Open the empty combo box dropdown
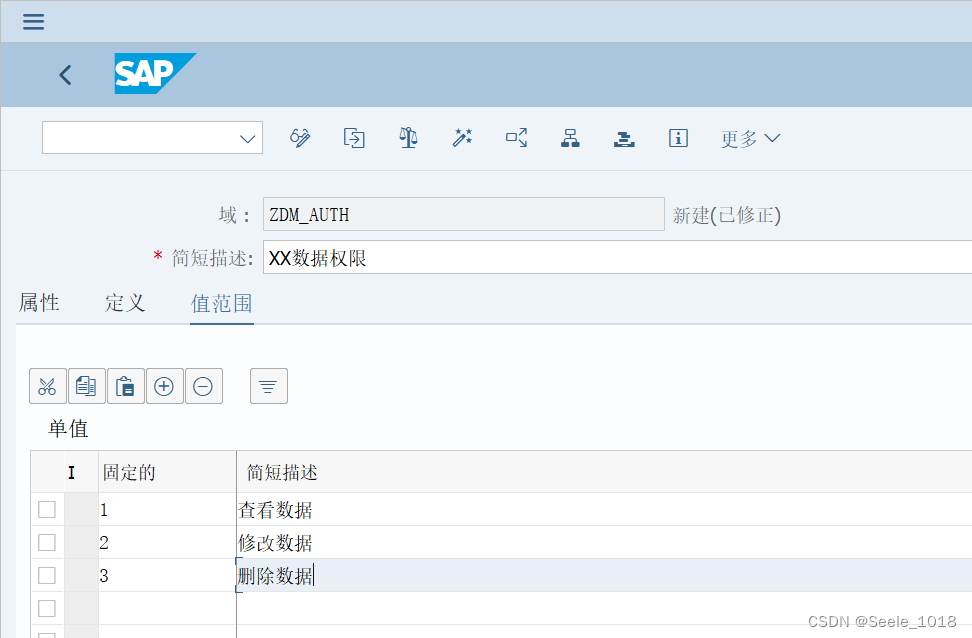Viewport: 972px width, 638px height. [x=246, y=138]
